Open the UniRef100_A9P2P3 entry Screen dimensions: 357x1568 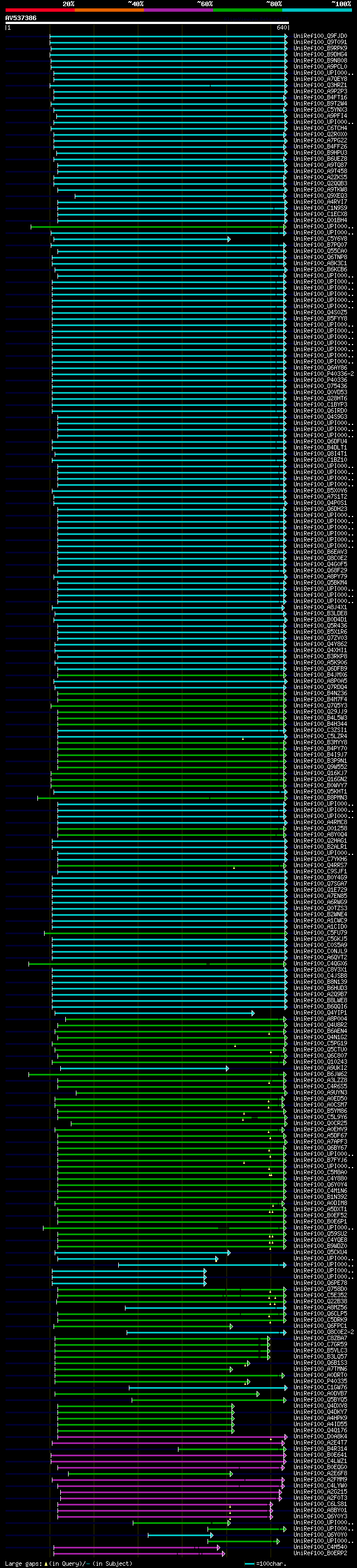(321, 92)
